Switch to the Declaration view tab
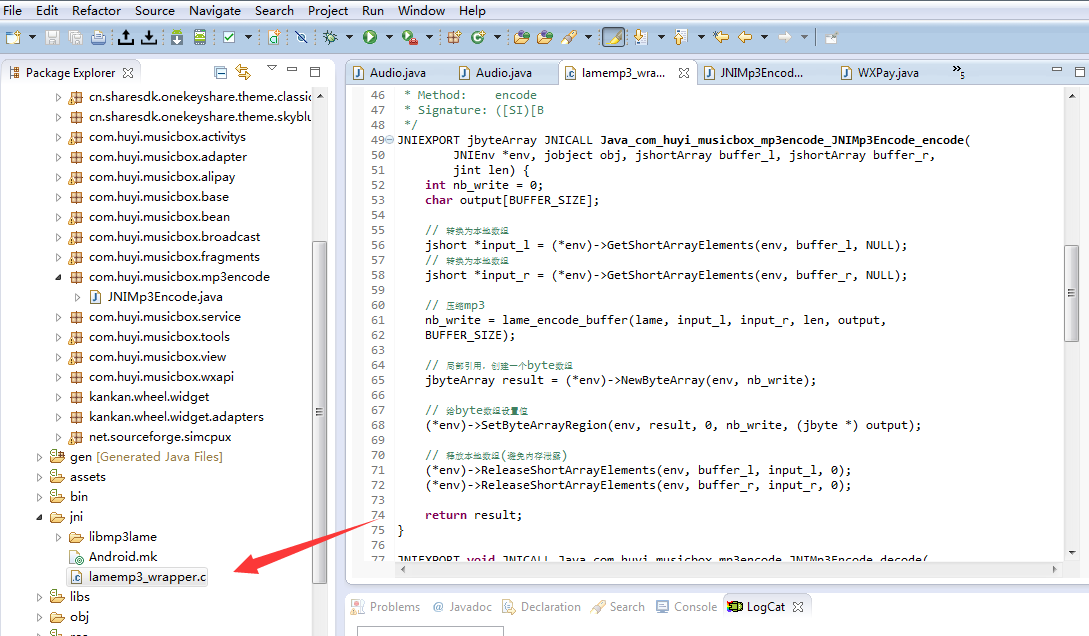Screen dimensions: 1089x636 point(542,607)
